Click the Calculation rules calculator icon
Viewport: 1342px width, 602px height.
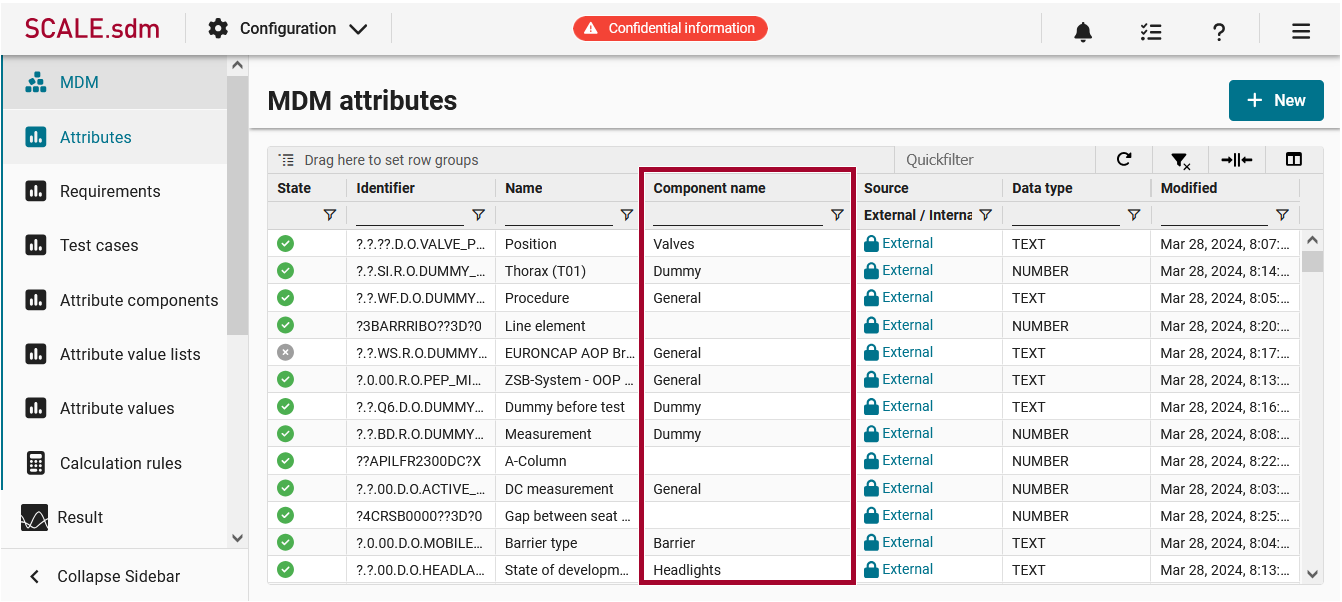36,463
